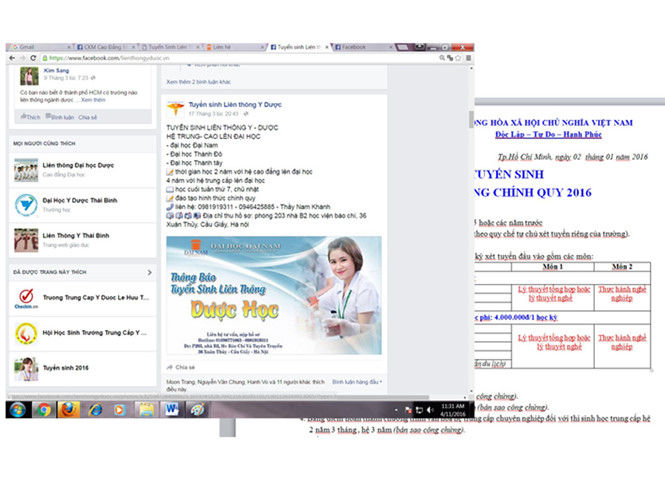This screenshot has height=499, width=665.
Task: Open Google Chrome from the taskbar
Action: click(43, 409)
